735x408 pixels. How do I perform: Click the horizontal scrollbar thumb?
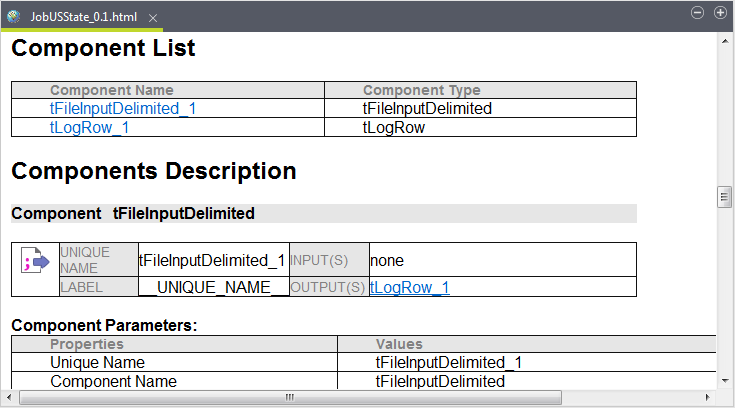pos(290,397)
